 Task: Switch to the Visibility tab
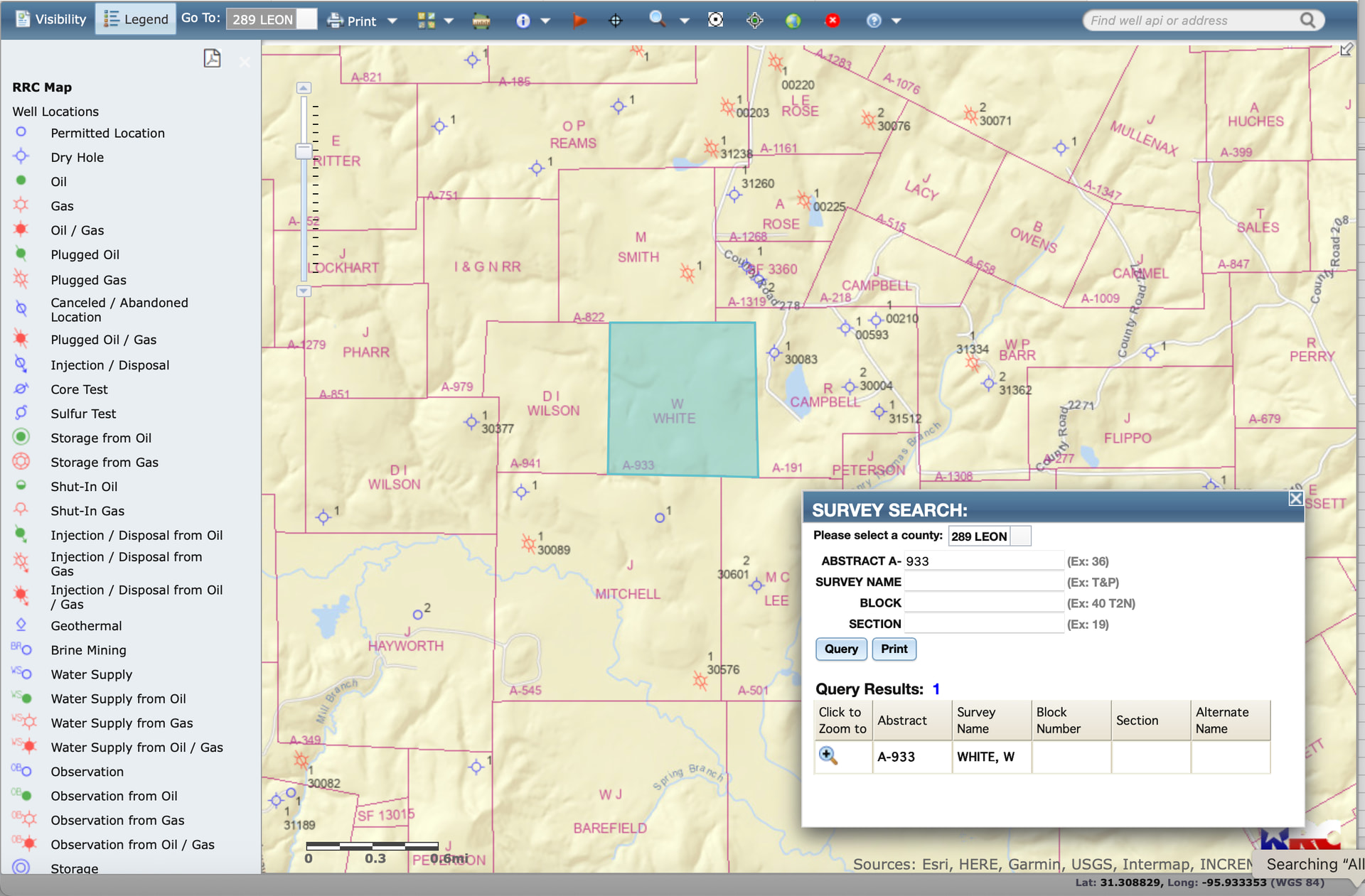pos(50,19)
